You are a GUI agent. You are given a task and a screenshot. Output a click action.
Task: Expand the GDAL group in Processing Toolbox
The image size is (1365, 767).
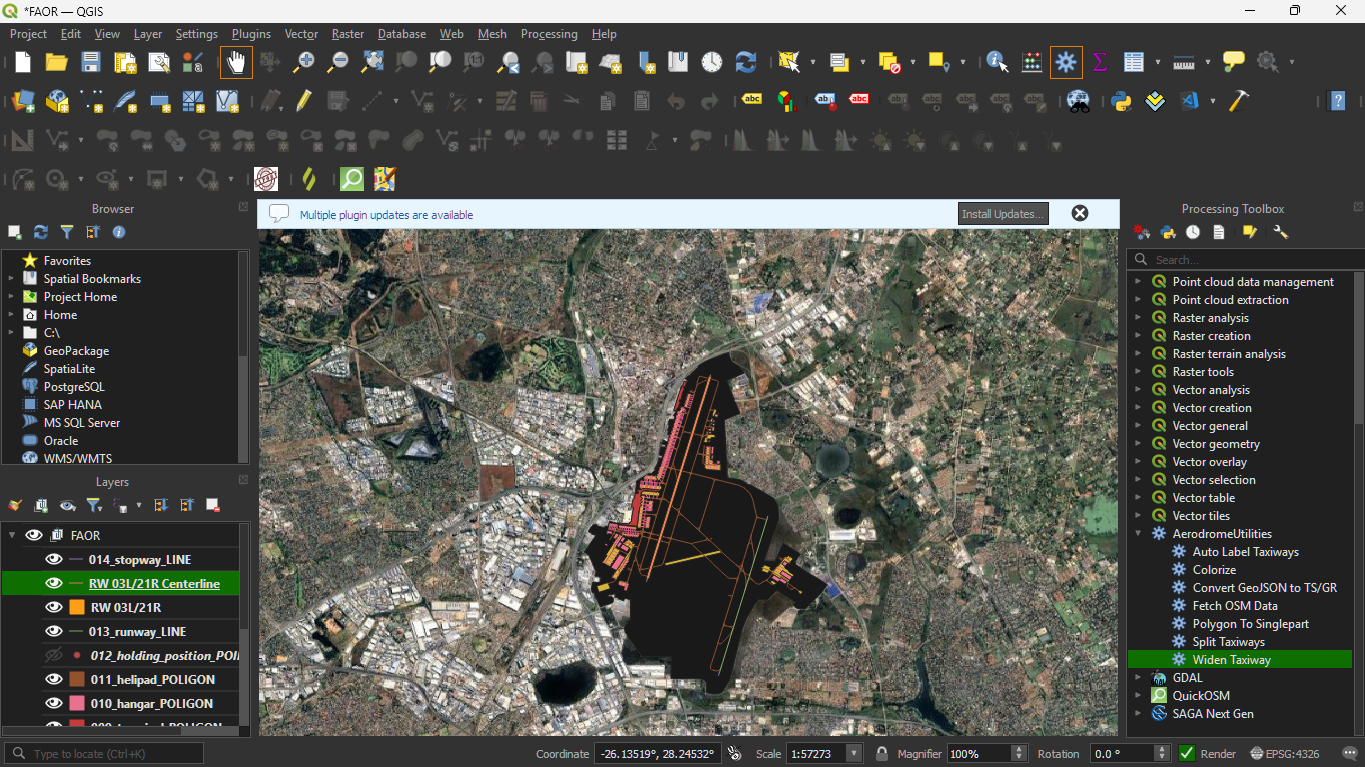pyautogui.click(x=1138, y=678)
